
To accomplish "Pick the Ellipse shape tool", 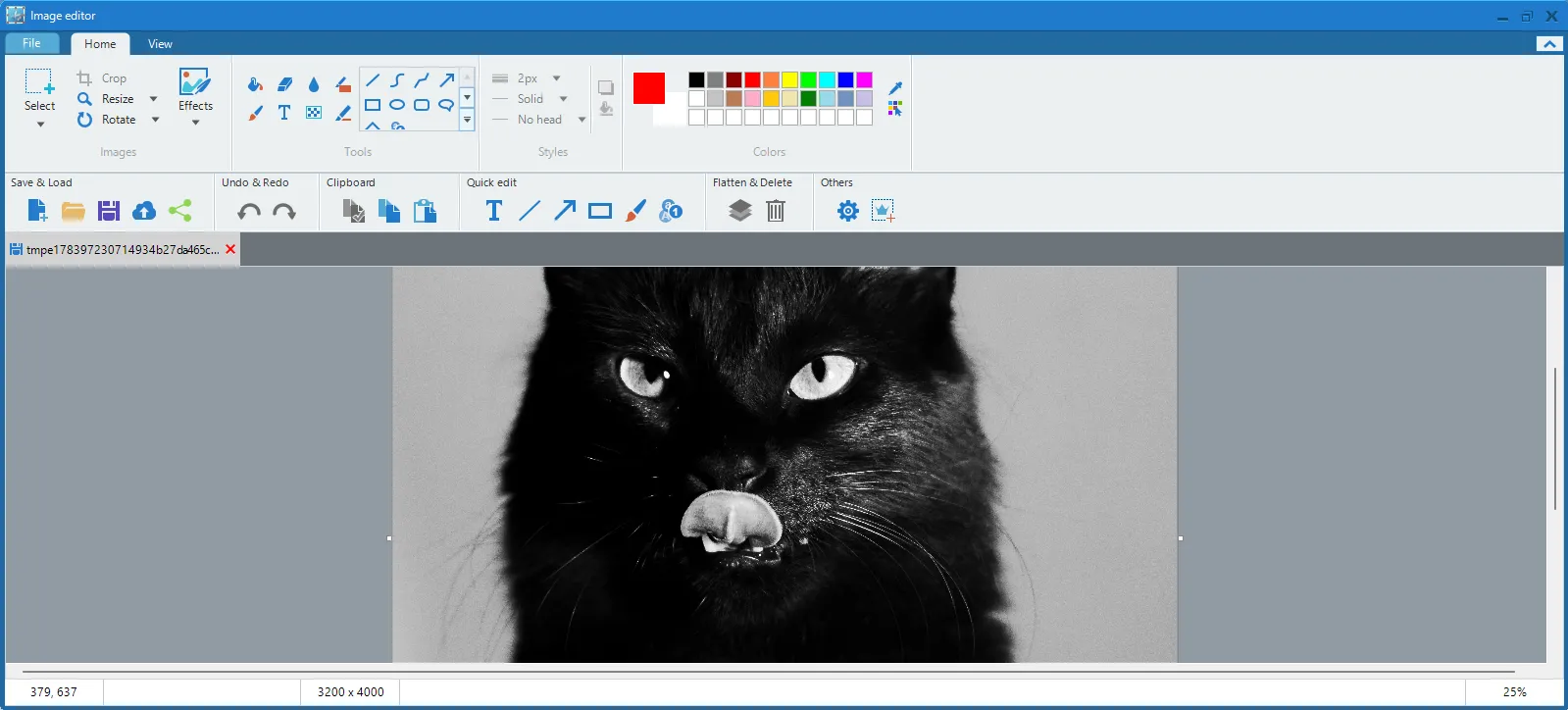I will [397, 105].
